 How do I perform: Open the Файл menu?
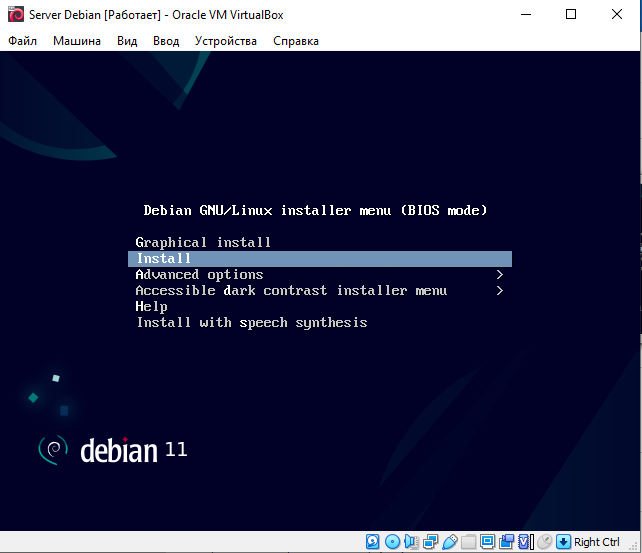(x=22, y=41)
